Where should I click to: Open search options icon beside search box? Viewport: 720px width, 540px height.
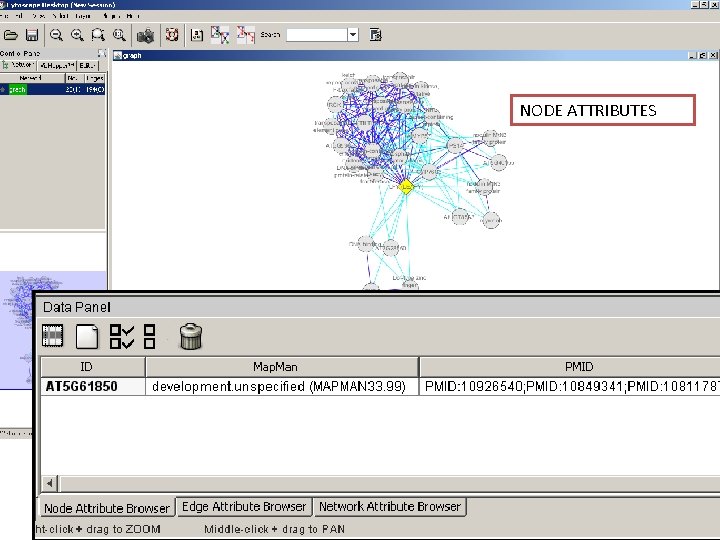(x=376, y=35)
